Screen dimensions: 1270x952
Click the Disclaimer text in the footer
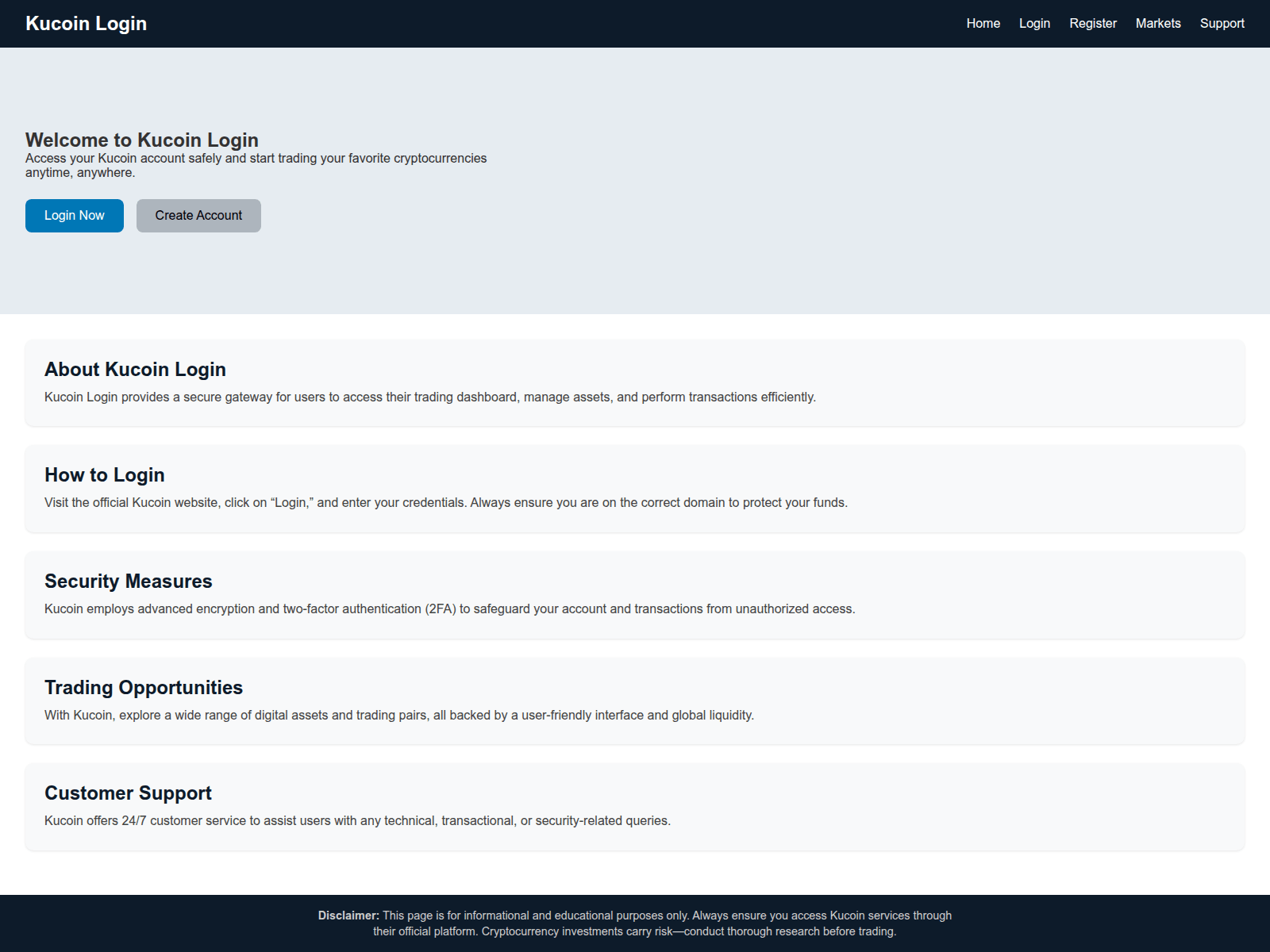[x=348, y=915]
